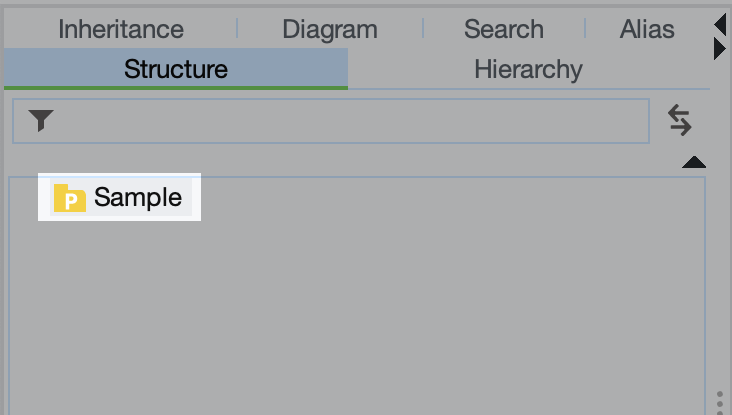Click the swap arrows sync icon

pyautogui.click(x=680, y=121)
